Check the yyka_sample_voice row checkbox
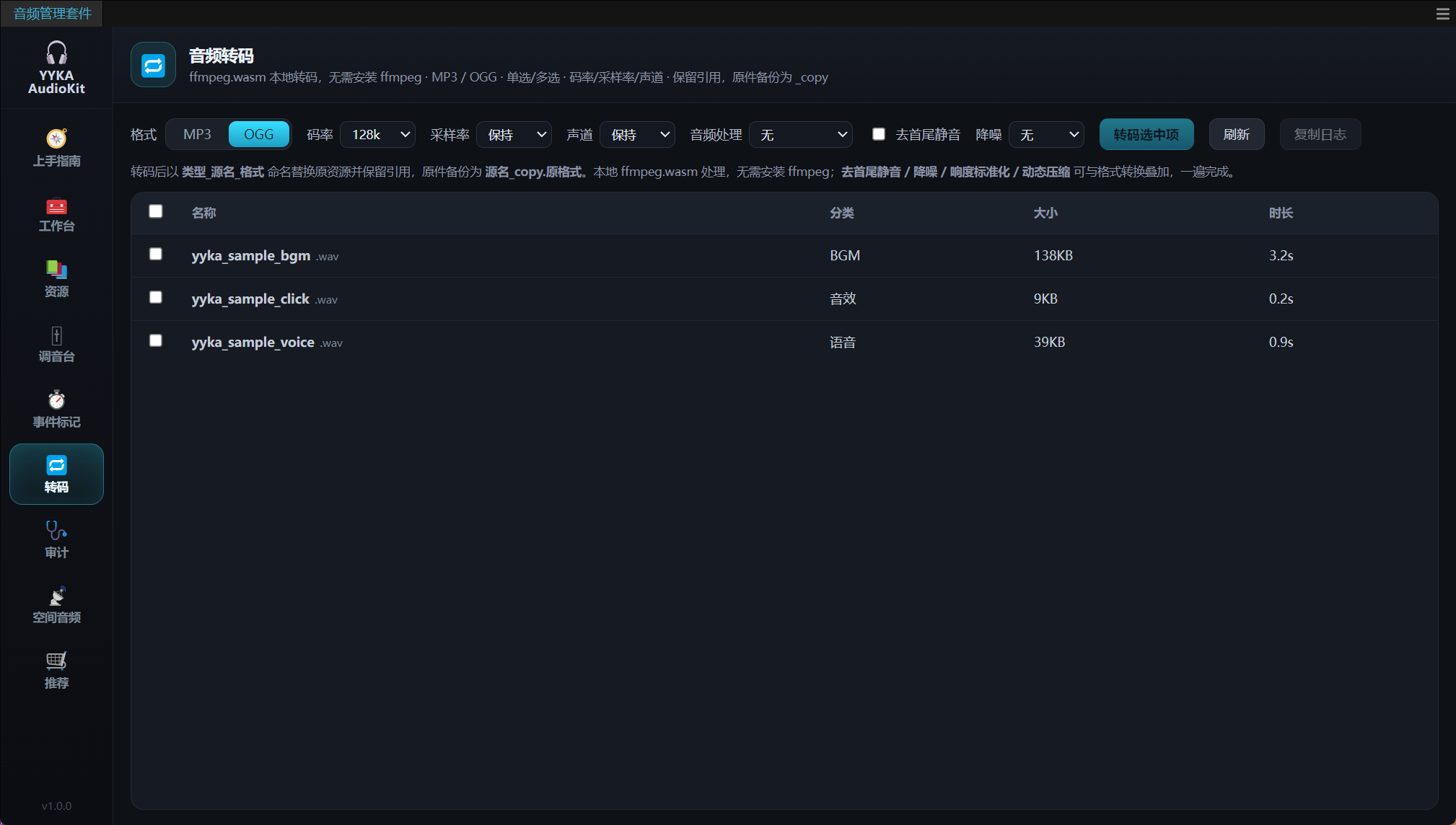 156,340
